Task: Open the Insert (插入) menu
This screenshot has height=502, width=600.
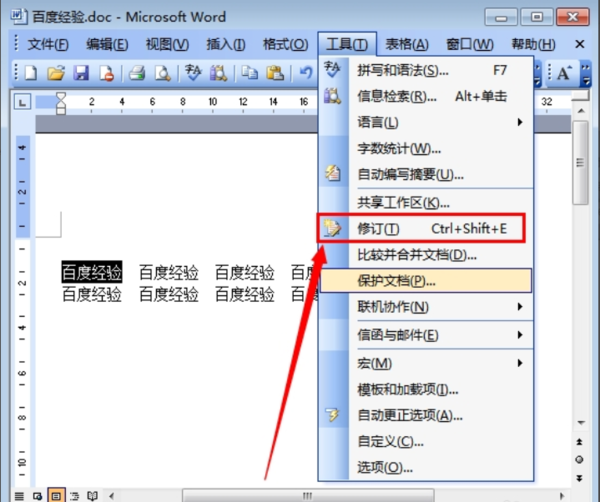Action: [226, 44]
